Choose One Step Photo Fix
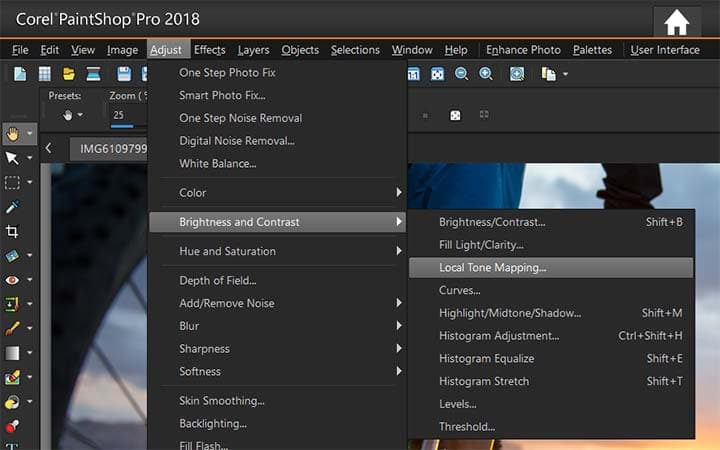 click(277, 73)
